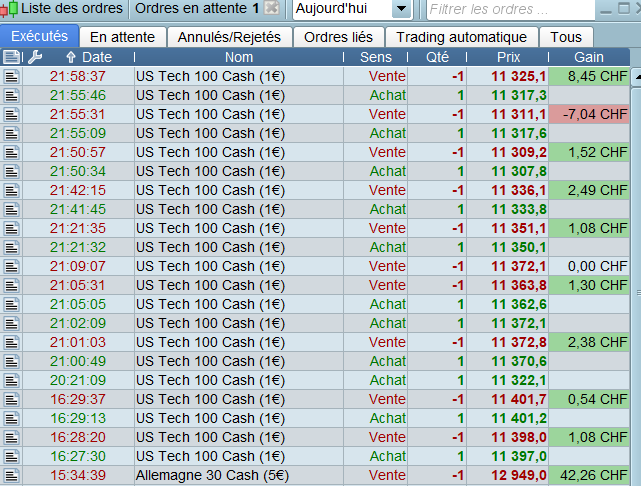Open order details for the 21:01:03 row

(11, 343)
